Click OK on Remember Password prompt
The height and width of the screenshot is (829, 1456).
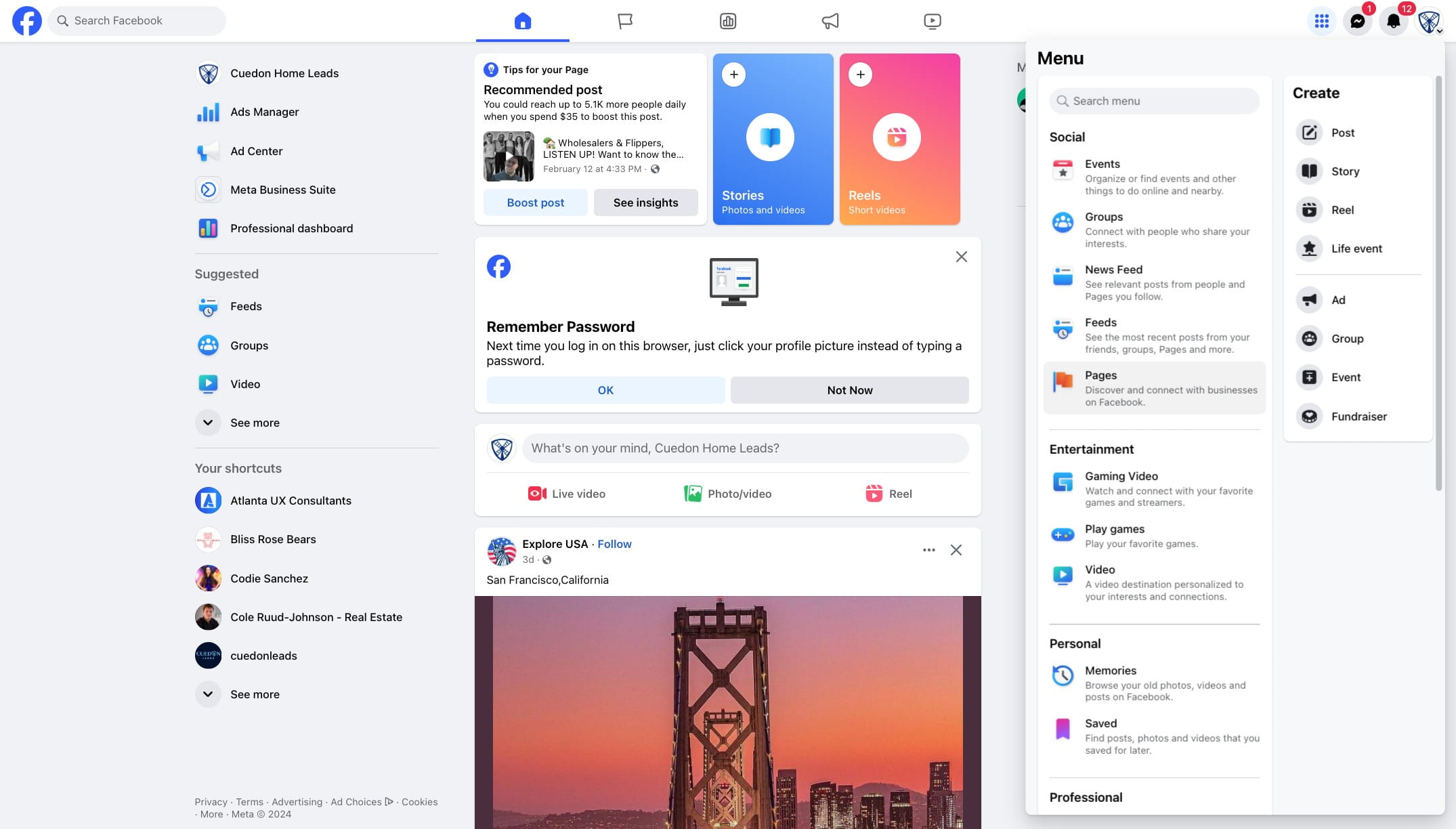pos(605,390)
